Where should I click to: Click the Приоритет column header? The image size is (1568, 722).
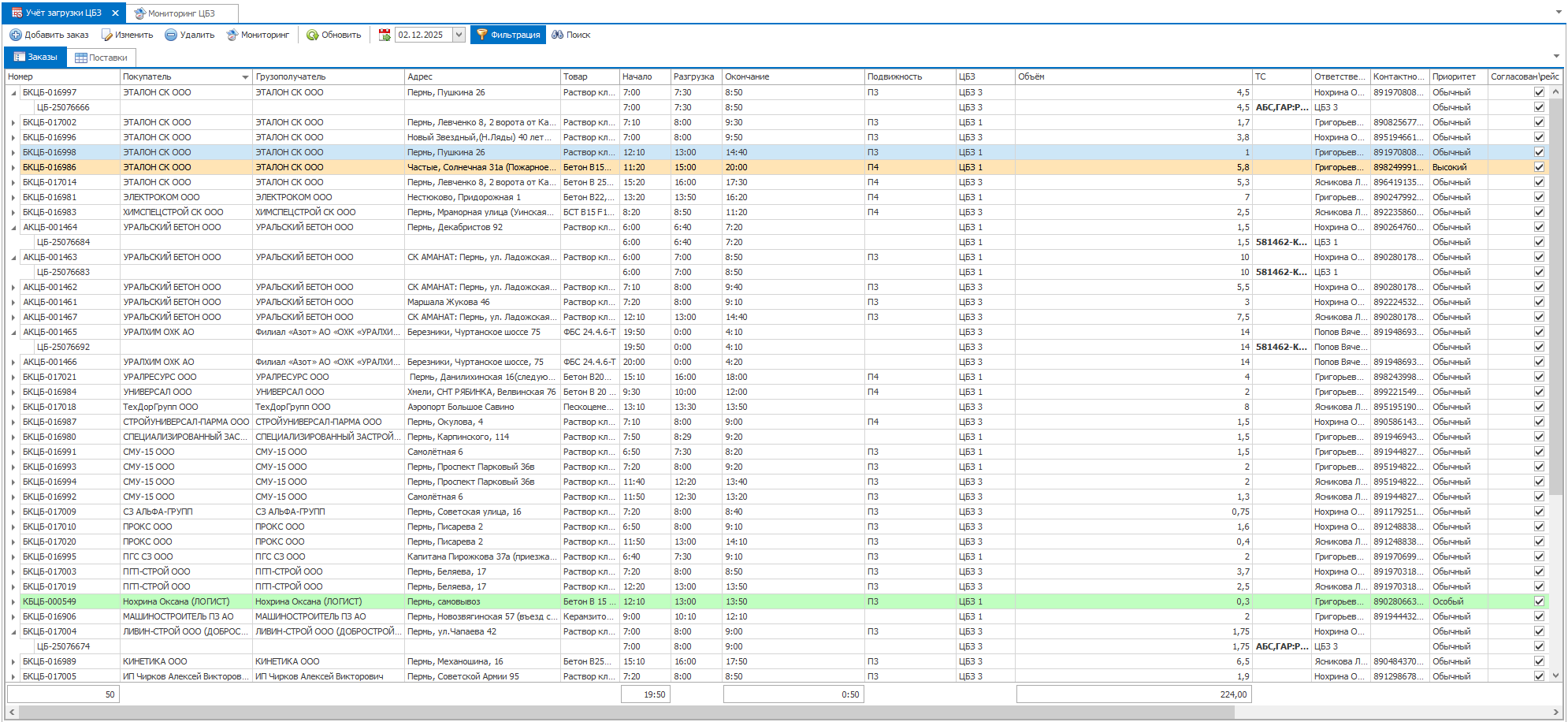(x=1456, y=76)
